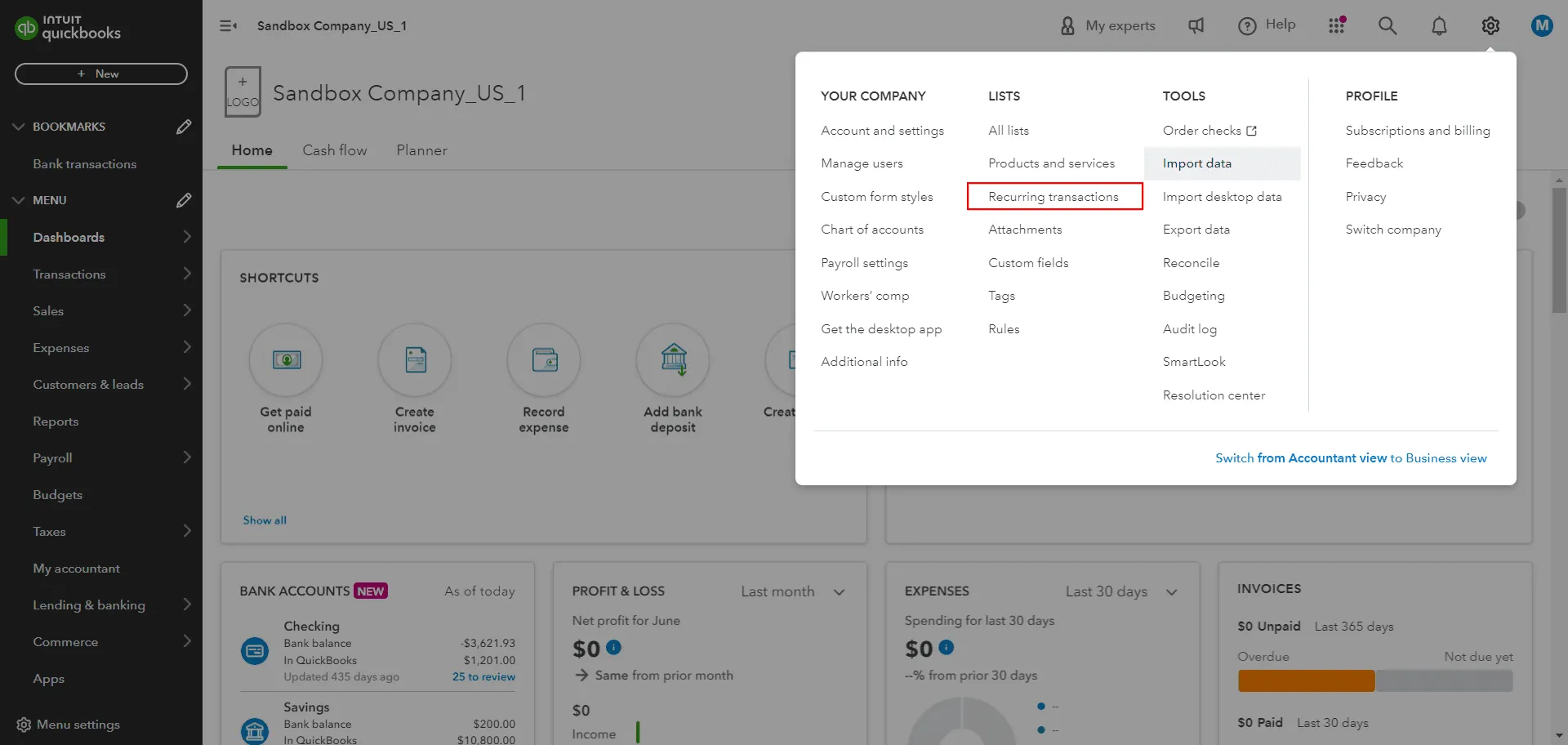Click the Savings account bank icon
This screenshot has height=745, width=1568.
pos(255,731)
